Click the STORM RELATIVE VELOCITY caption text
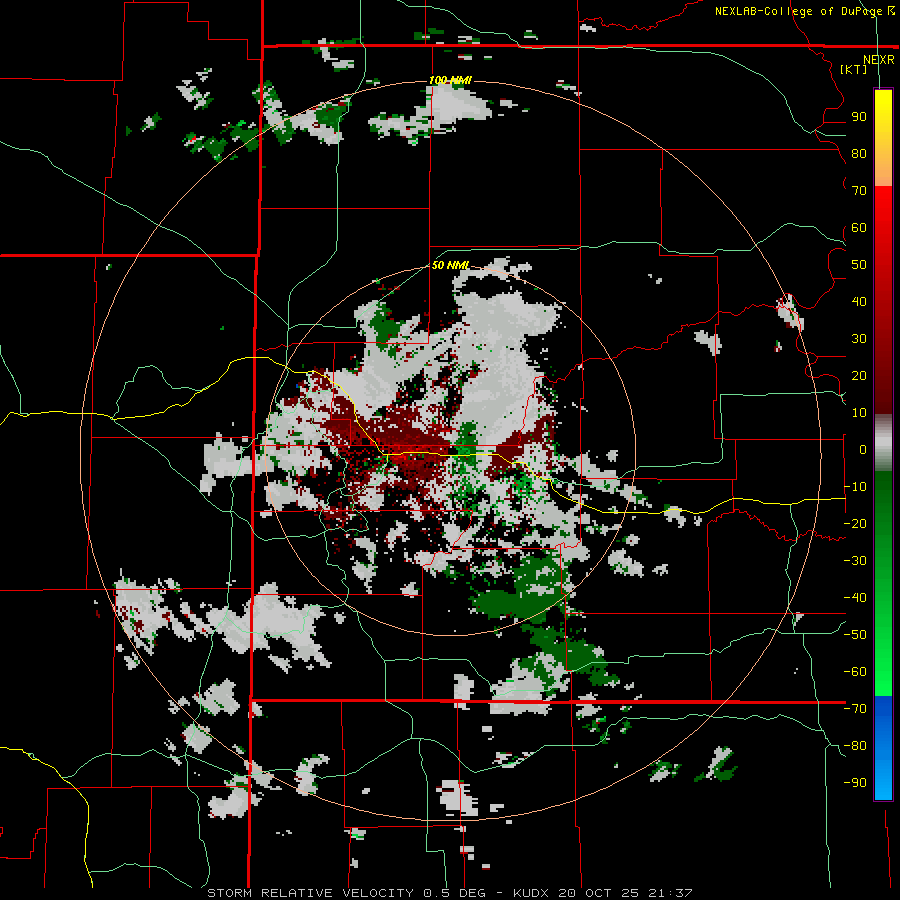Viewport: 900px width, 900px height. click(x=310, y=893)
